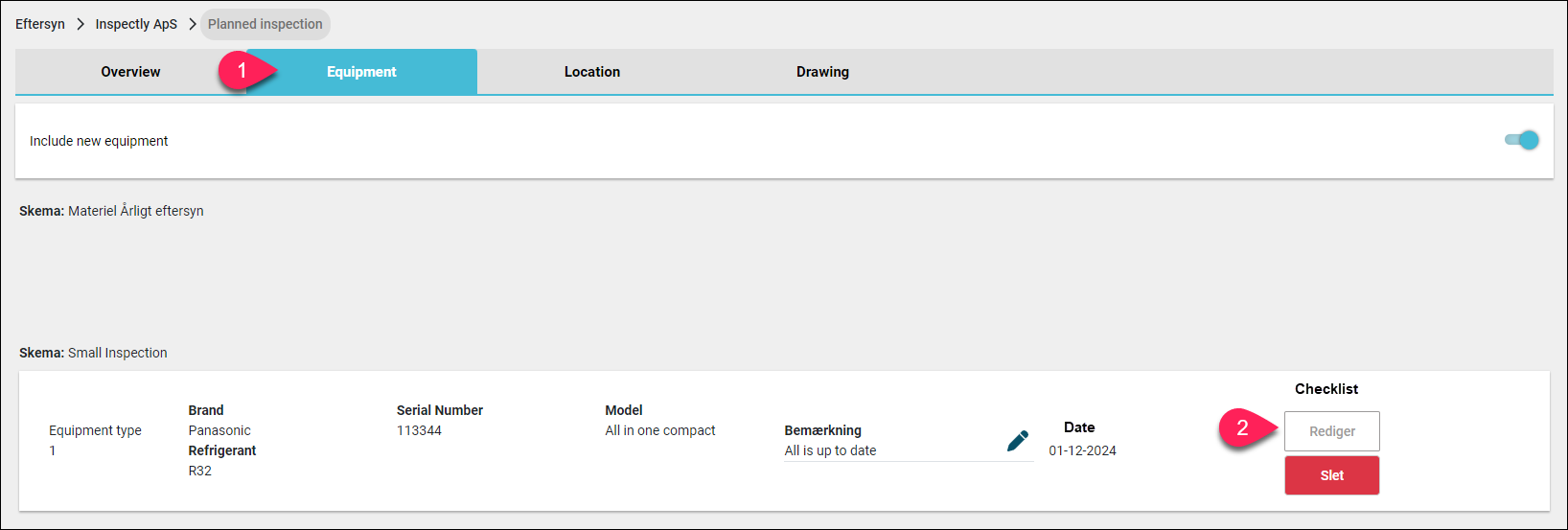
Task: Toggle the Include new equipment switch
Action: (1522, 140)
